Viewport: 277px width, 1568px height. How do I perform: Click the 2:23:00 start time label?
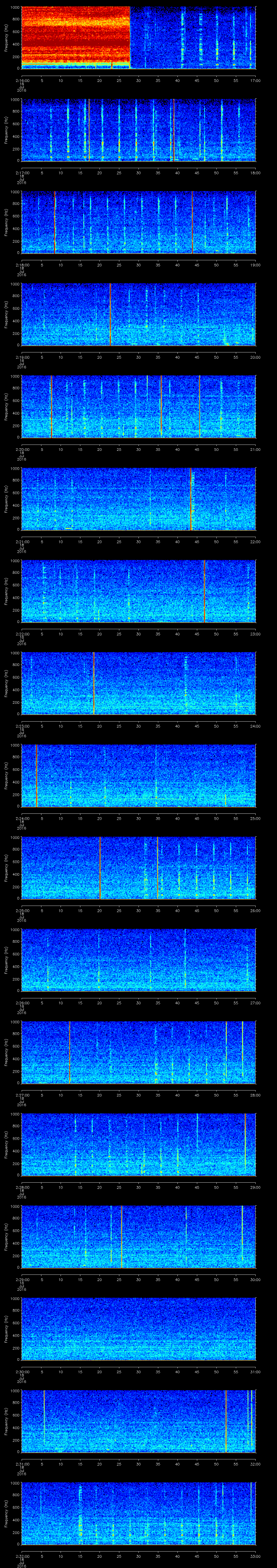tap(22, 726)
